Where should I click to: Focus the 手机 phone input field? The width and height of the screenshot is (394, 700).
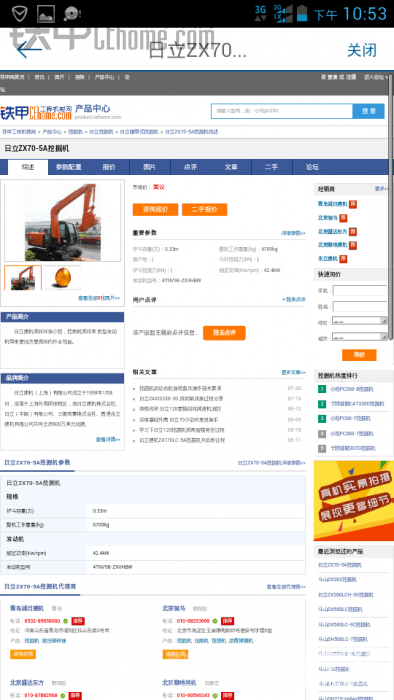click(360, 291)
